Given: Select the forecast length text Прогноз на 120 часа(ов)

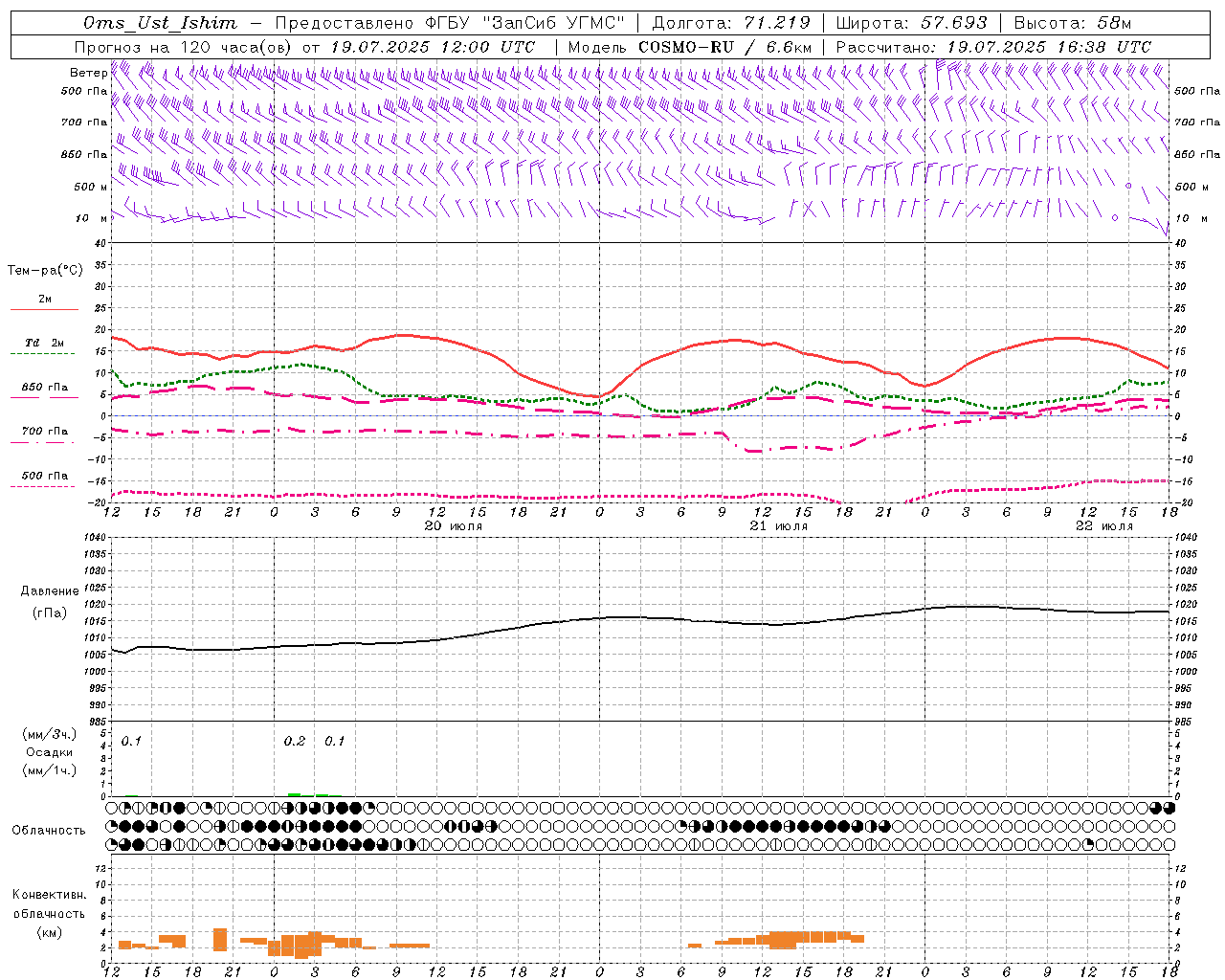Looking at the screenshot, I should (184, 47).
